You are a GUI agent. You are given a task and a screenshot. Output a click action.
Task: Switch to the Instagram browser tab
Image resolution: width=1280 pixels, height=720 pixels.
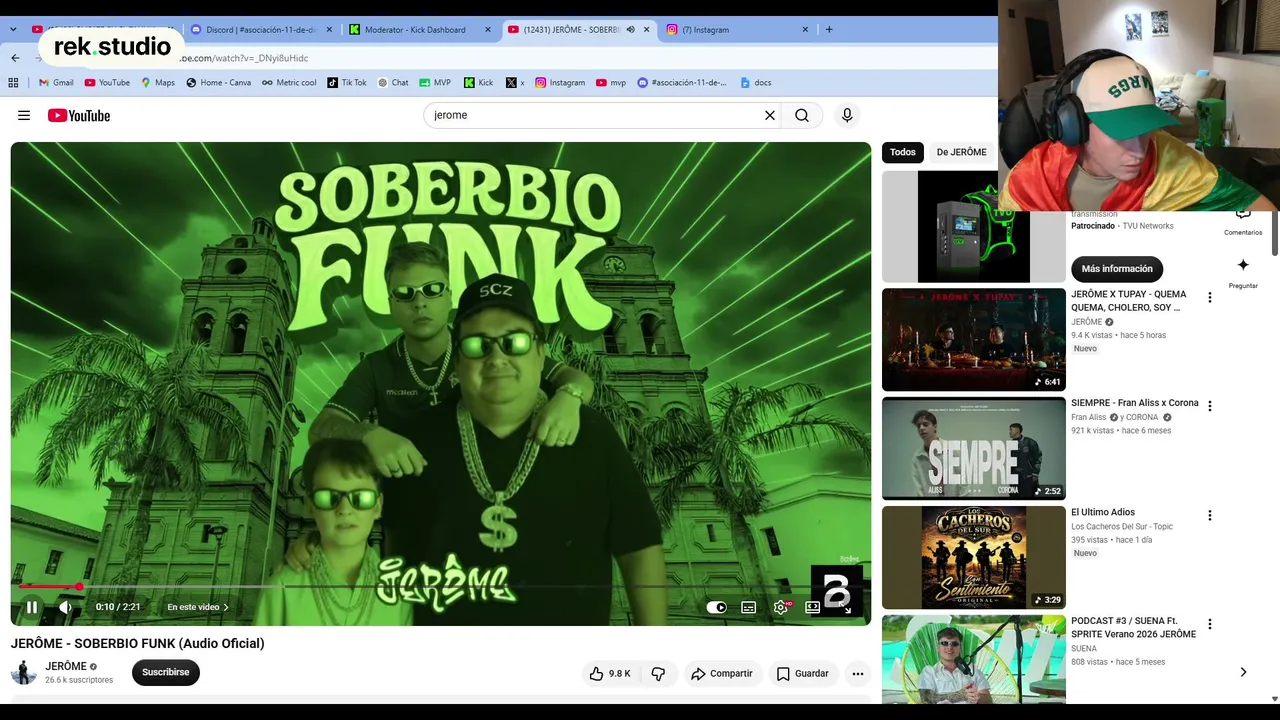pos(738,30)
